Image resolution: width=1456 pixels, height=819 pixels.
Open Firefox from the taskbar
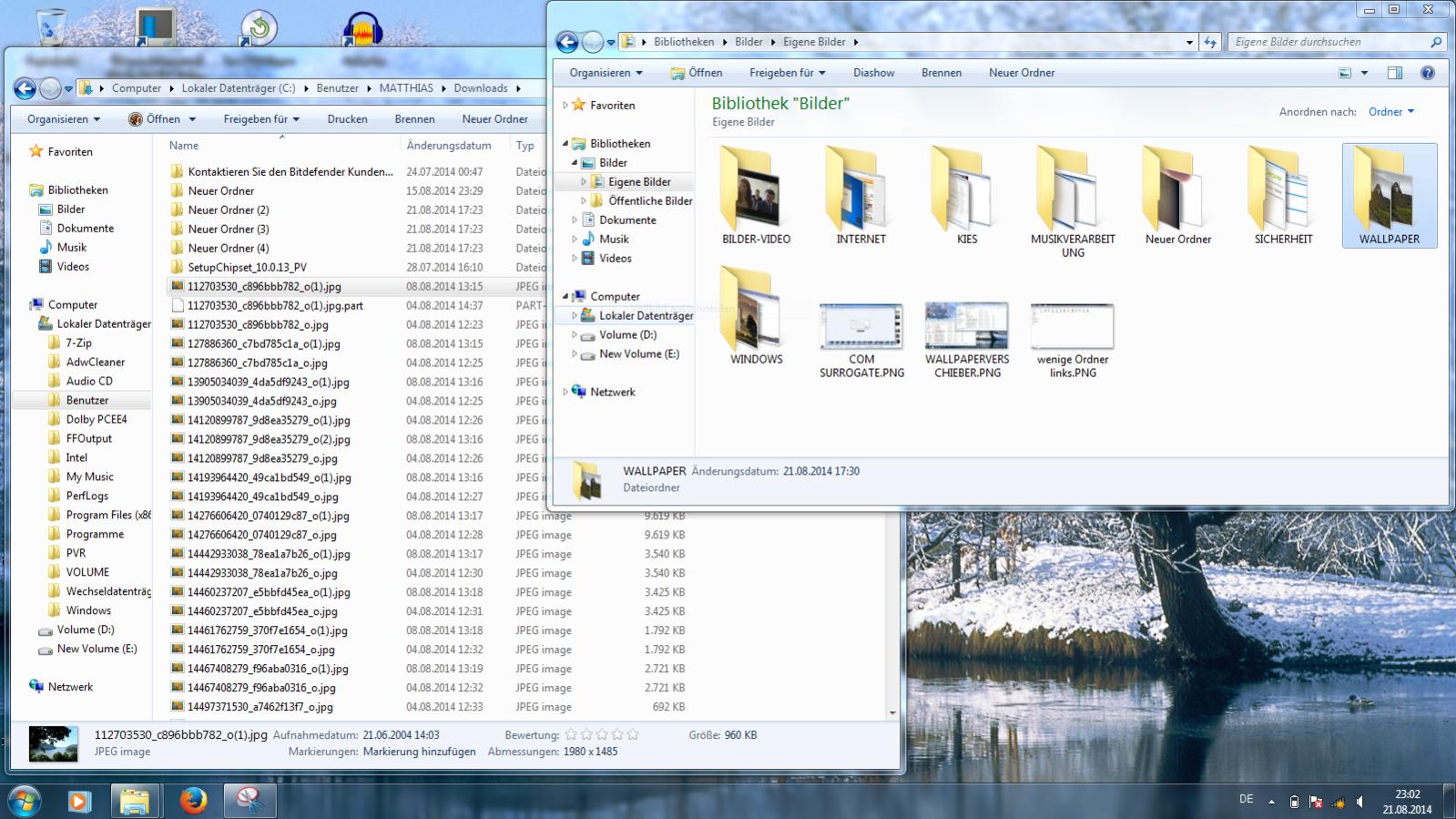[192, 801]
